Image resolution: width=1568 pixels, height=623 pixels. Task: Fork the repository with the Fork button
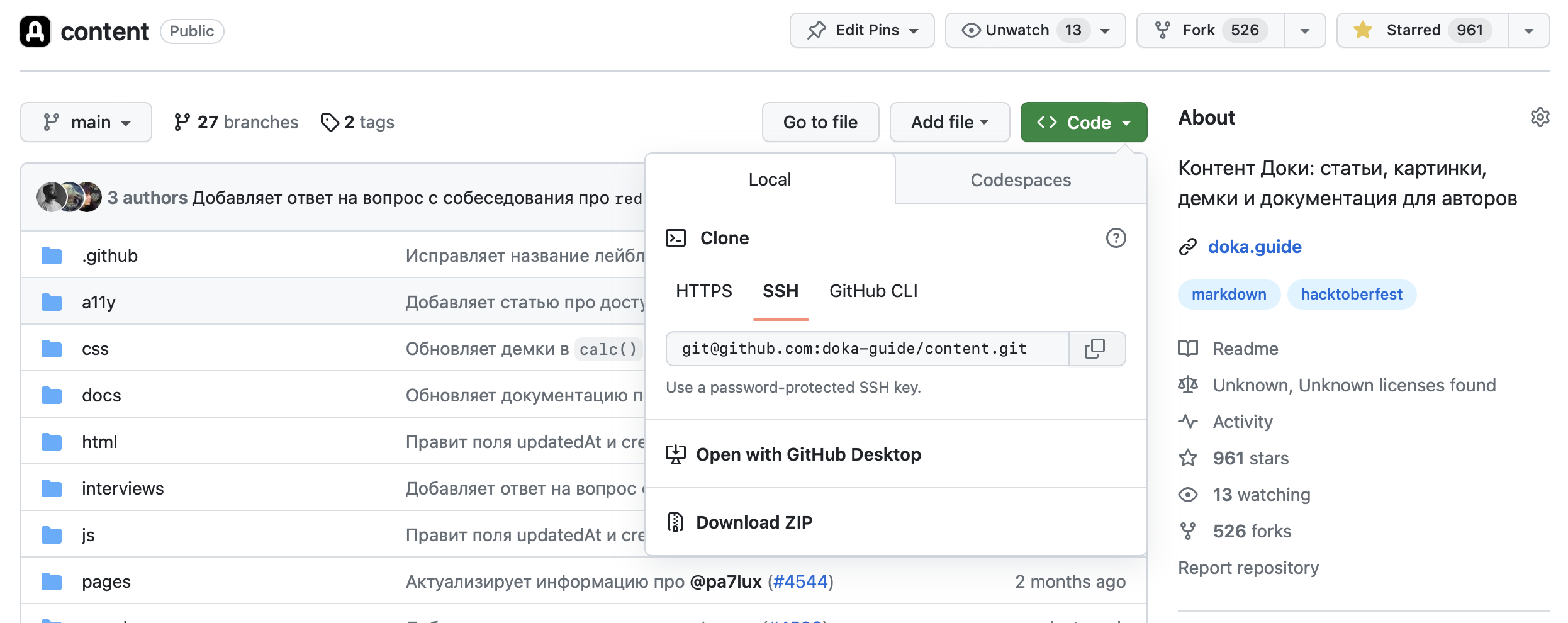[x=1211, y=30]
